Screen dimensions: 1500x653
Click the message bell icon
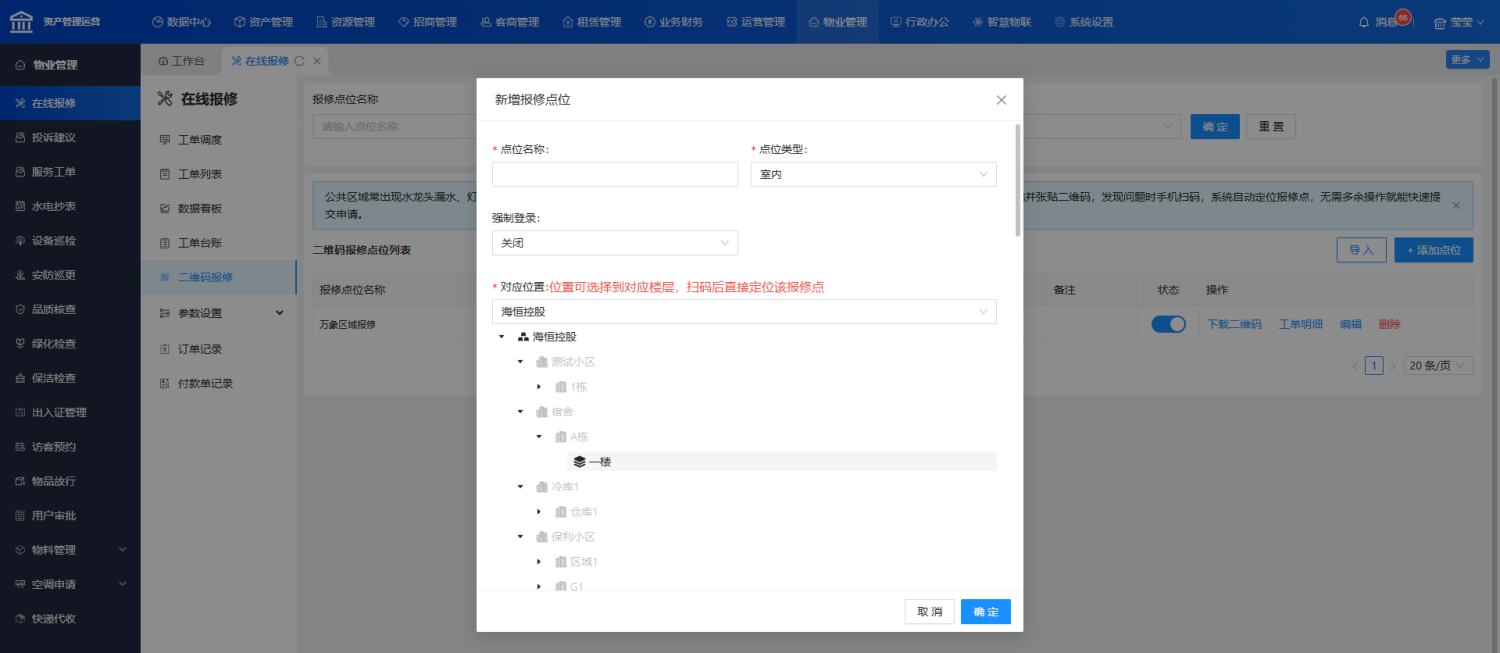click(x=1364, y=22)
